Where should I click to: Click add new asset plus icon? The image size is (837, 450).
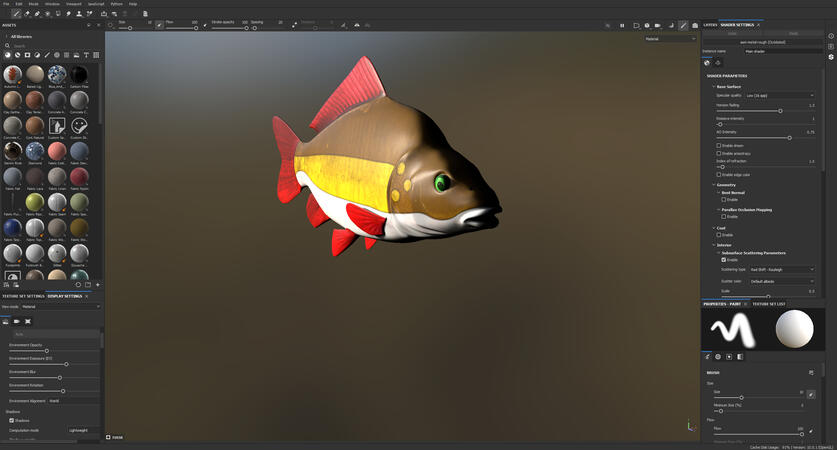coord(97,285)
